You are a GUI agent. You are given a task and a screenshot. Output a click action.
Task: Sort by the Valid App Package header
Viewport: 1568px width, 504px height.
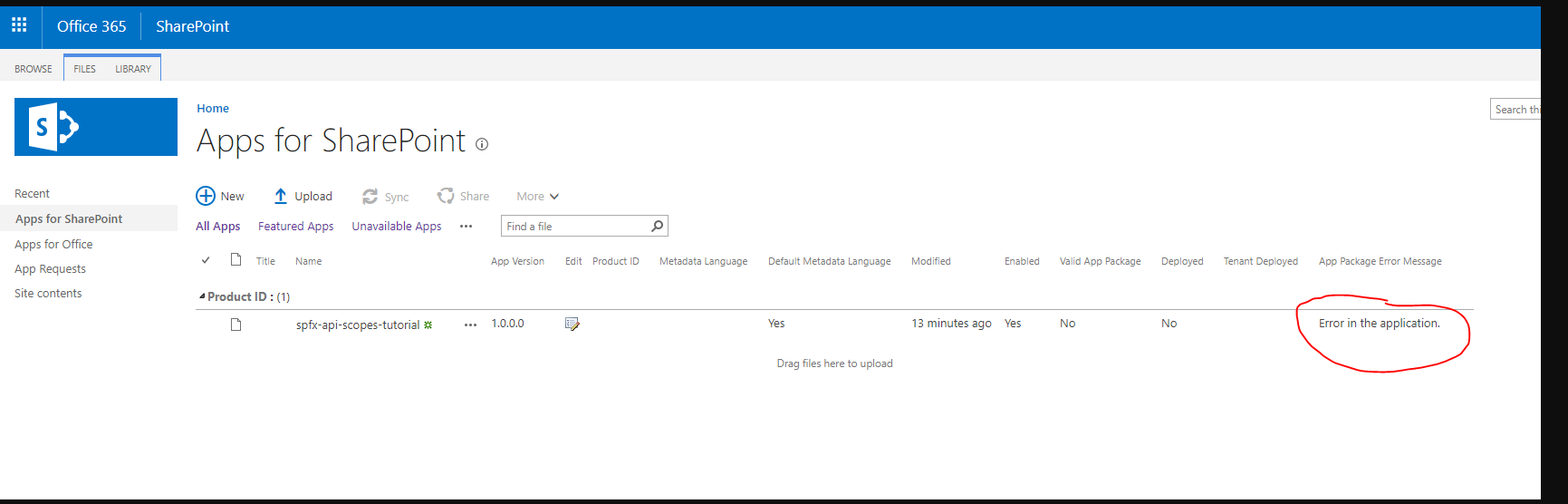[x=1100, y=261]
